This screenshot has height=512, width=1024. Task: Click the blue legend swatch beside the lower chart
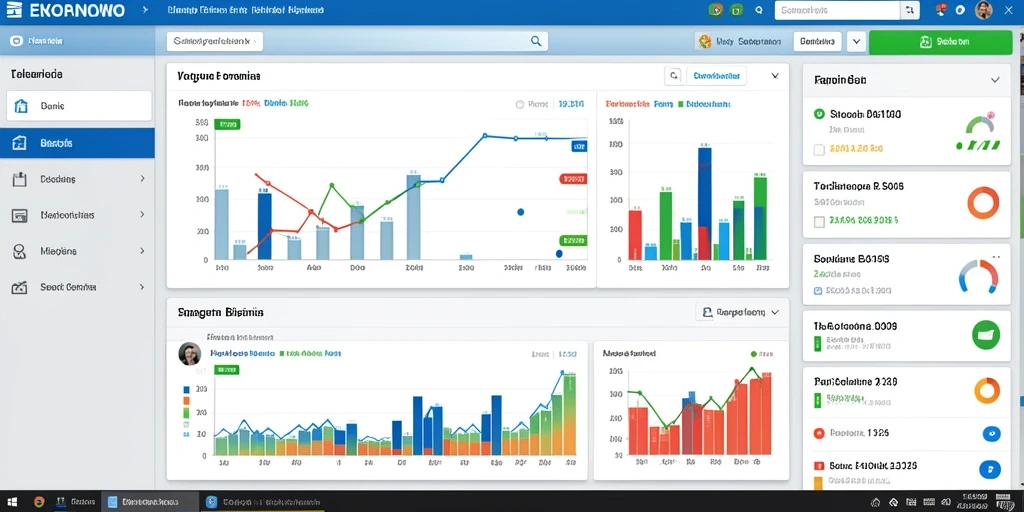click(186, 389)
